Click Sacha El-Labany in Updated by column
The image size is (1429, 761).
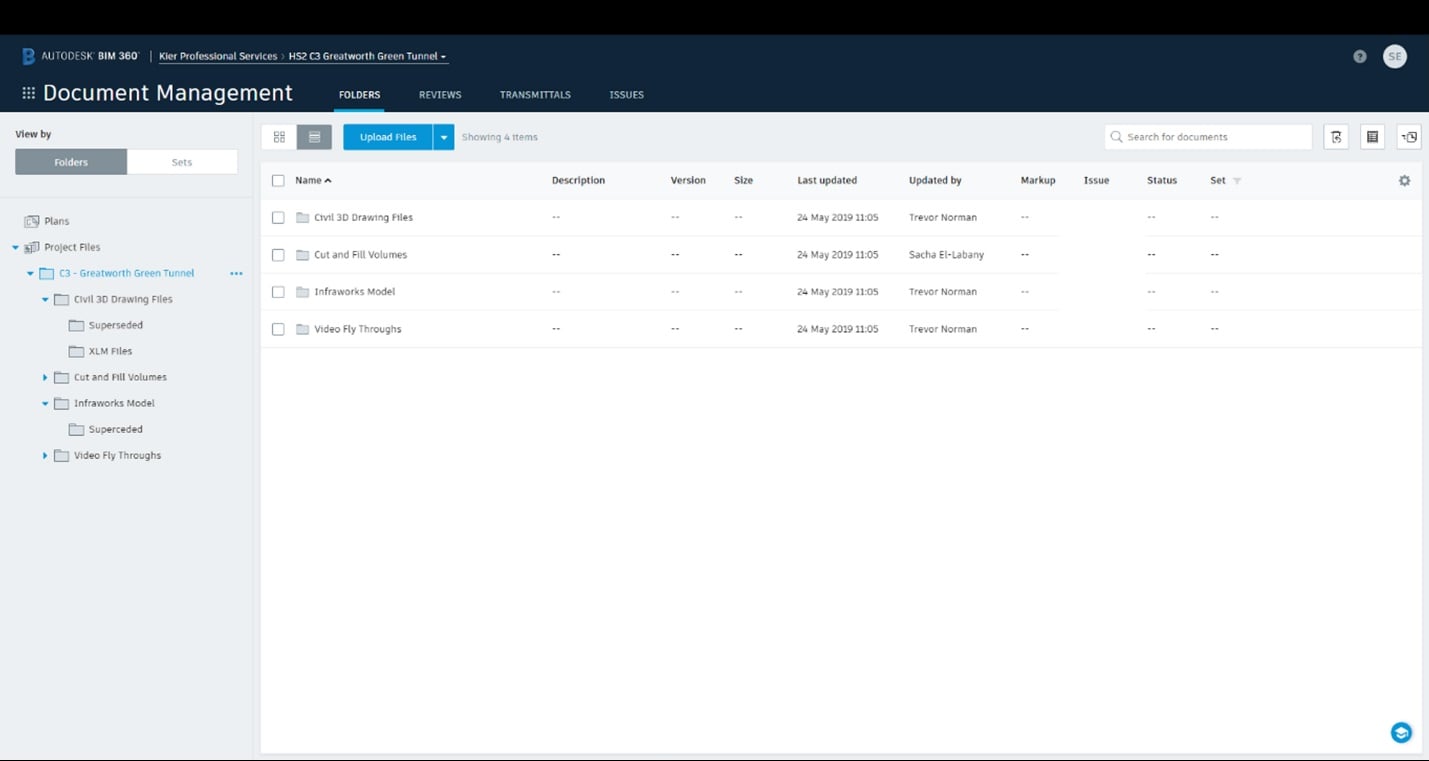coord(946,255)
